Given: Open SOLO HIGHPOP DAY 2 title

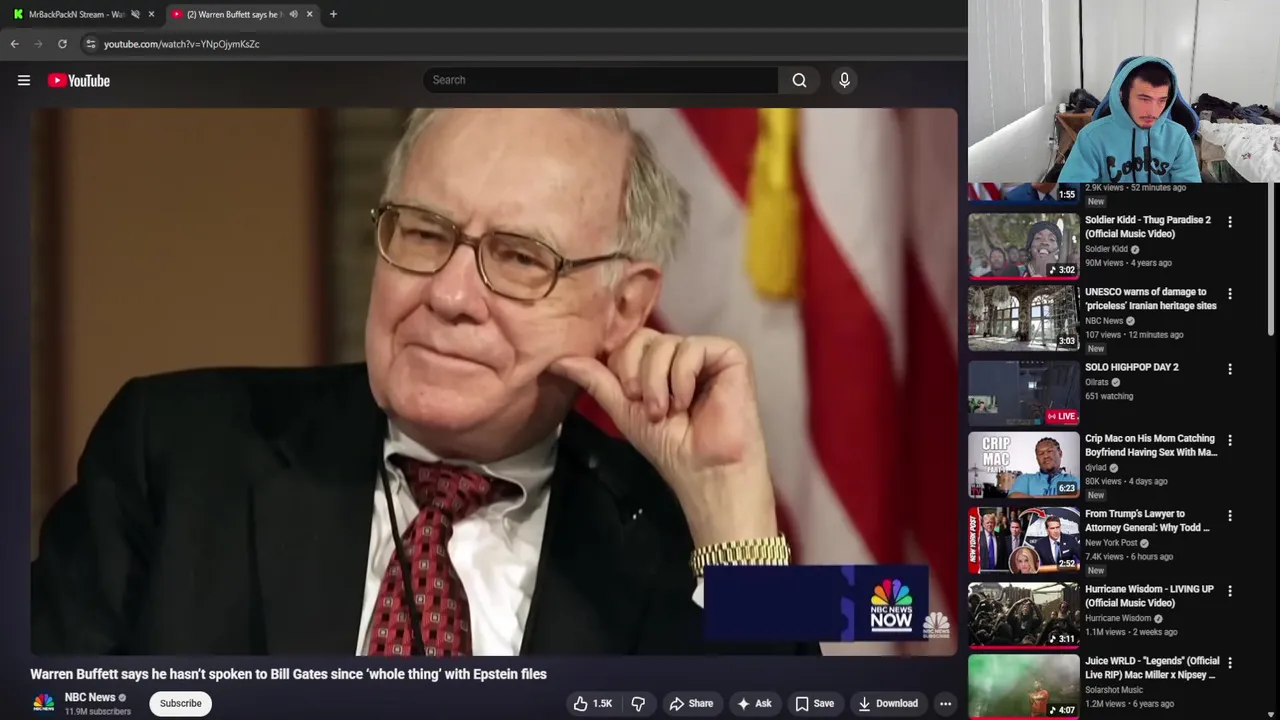Looking at the screenshot, I should click(x=1131, y=367).
